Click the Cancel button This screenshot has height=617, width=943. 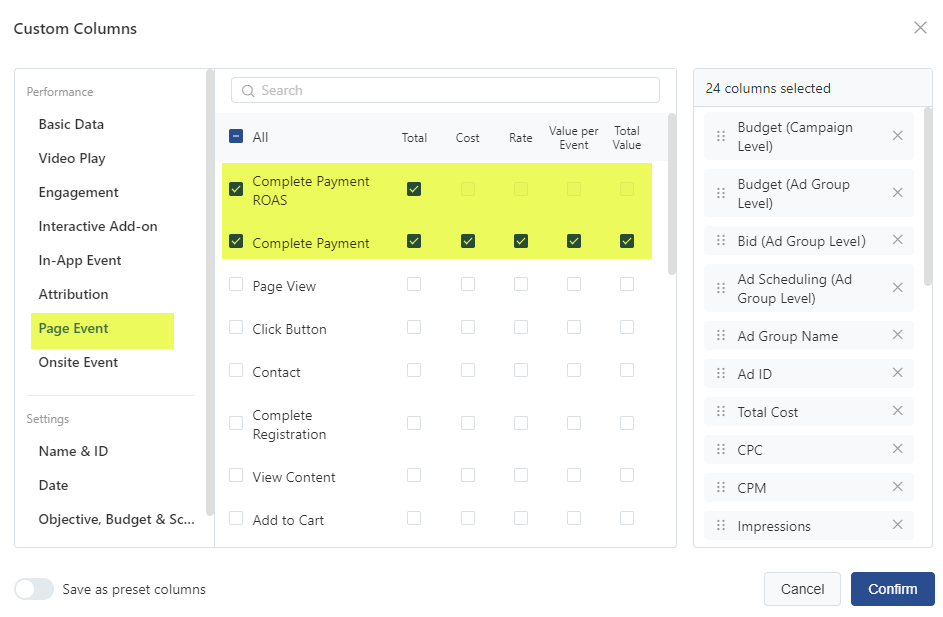(802, 589)
